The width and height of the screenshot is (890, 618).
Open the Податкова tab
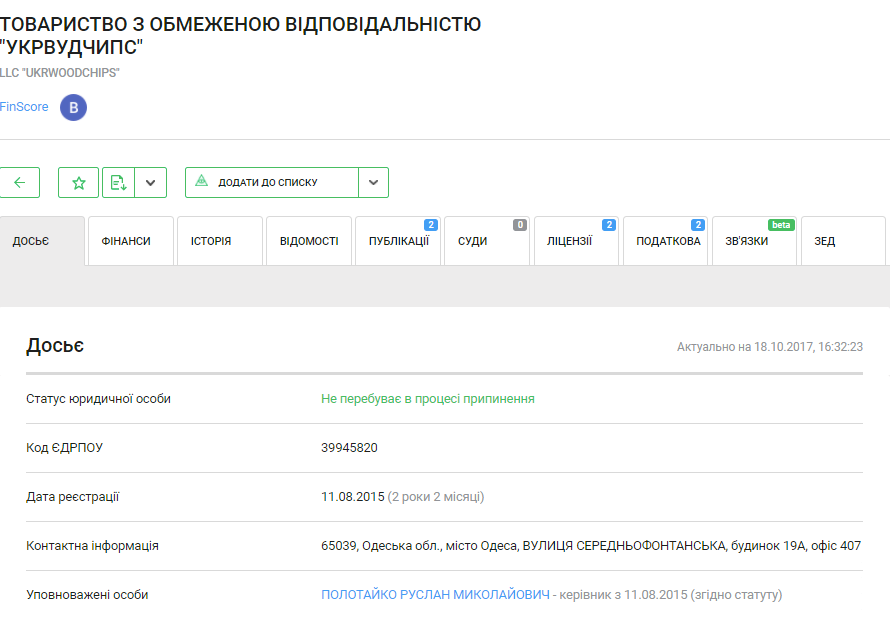666,241
